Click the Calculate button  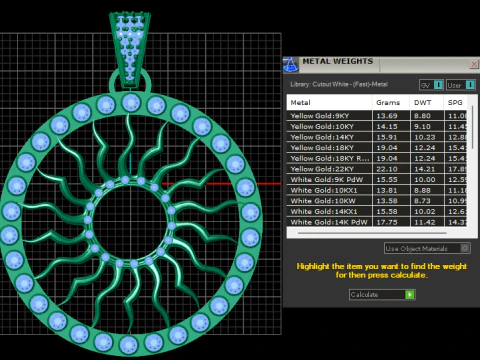(382, 295)
